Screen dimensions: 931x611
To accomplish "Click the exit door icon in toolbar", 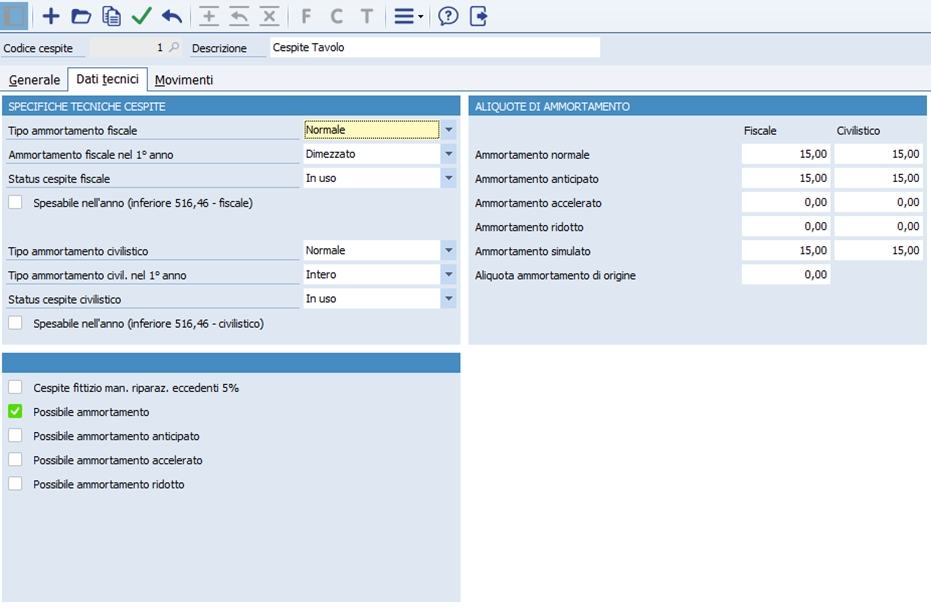I will pyautogui.click(x=478, y=16).
